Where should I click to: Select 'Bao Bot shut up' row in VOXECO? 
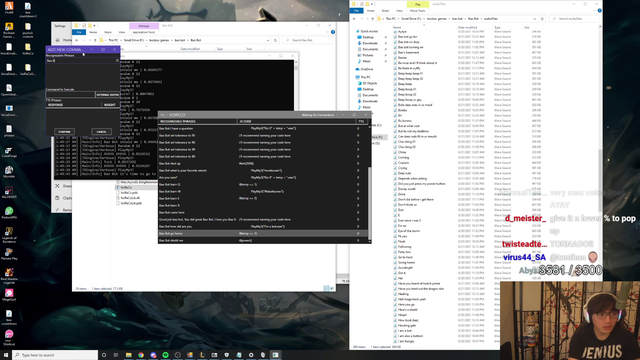coord(263,163)
